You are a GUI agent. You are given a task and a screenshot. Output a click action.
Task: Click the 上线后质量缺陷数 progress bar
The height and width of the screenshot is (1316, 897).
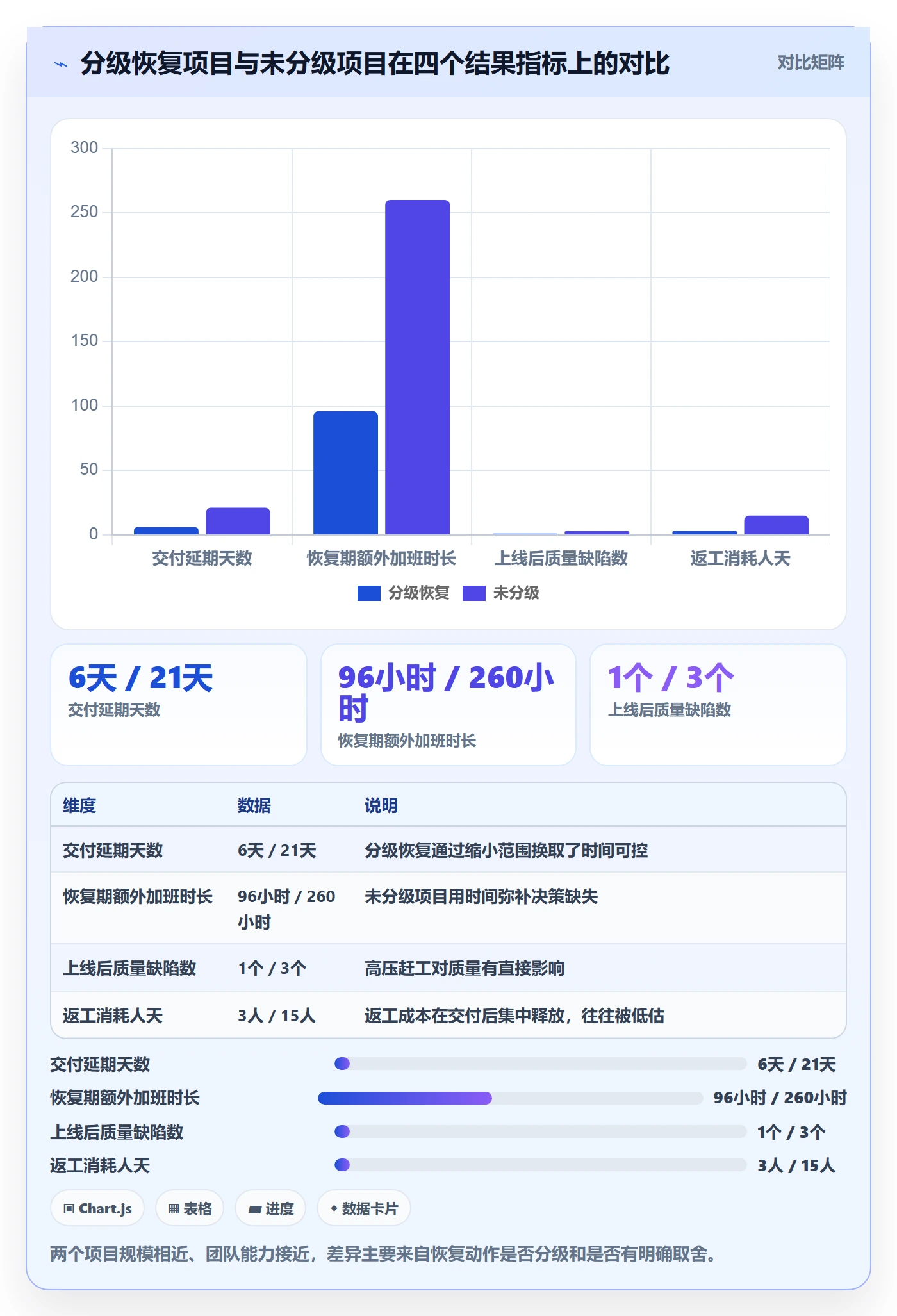click(x=541, y=1131)
